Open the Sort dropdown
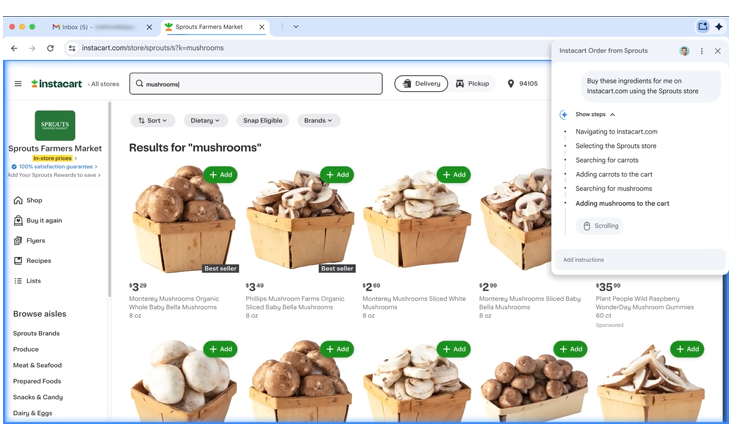 [x=153, y=121]
